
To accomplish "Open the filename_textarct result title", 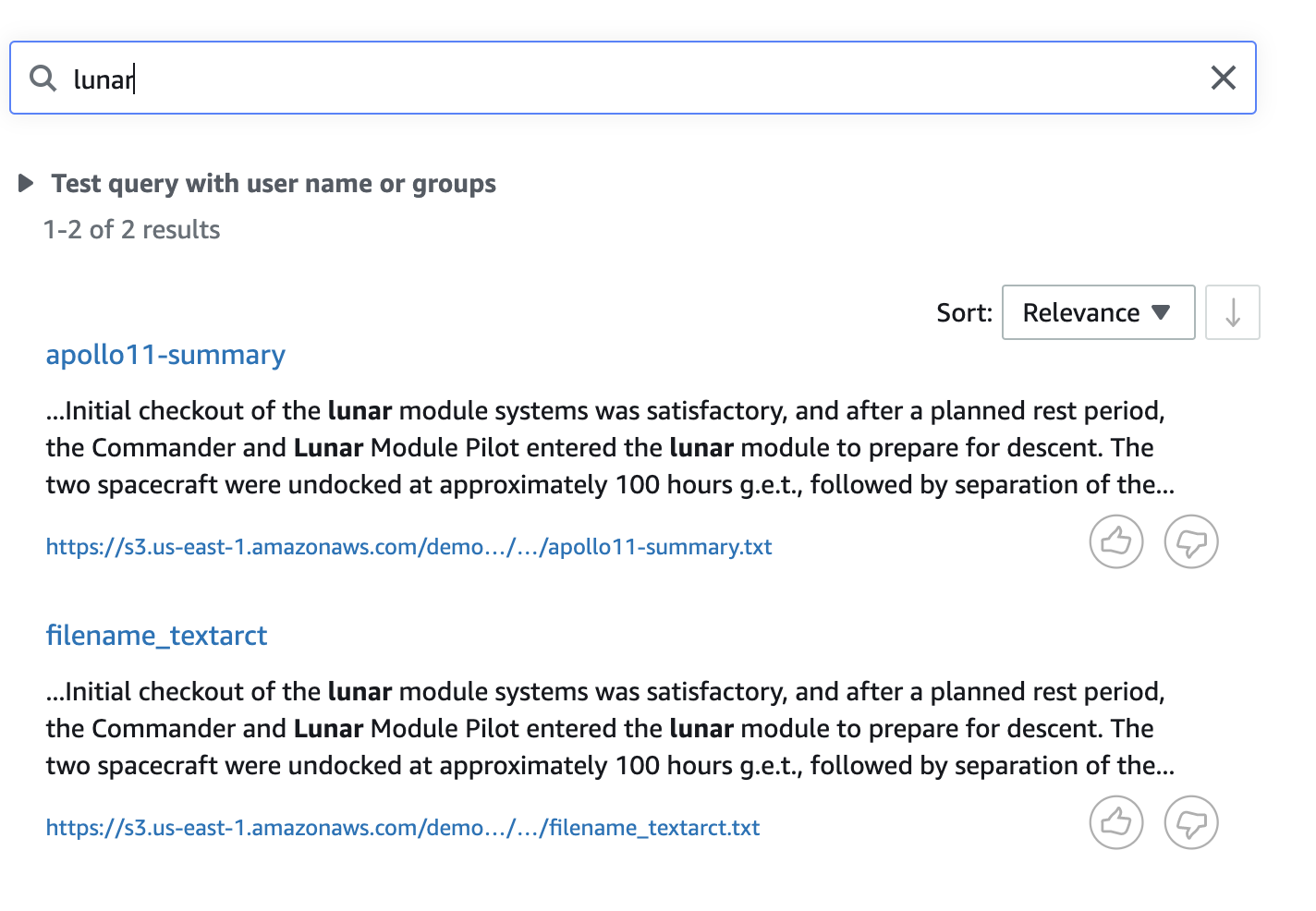I will click(x=156, y=636).
